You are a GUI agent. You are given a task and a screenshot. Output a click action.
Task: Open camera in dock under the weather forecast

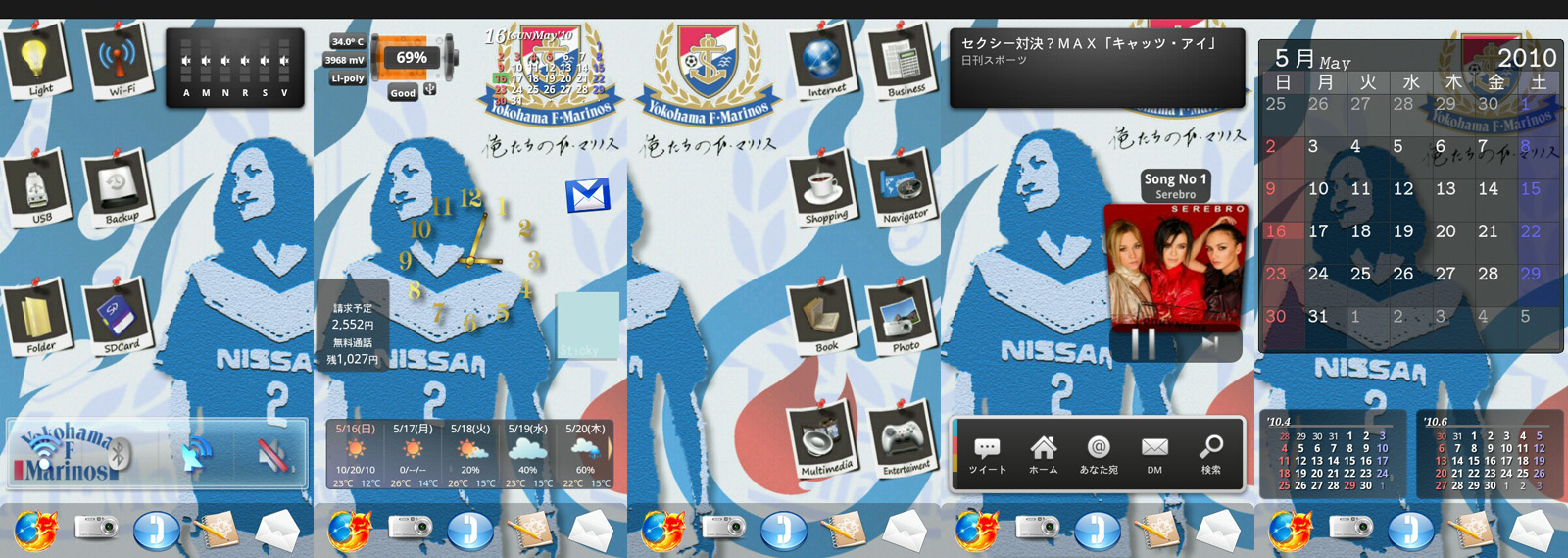pos(410,529)
